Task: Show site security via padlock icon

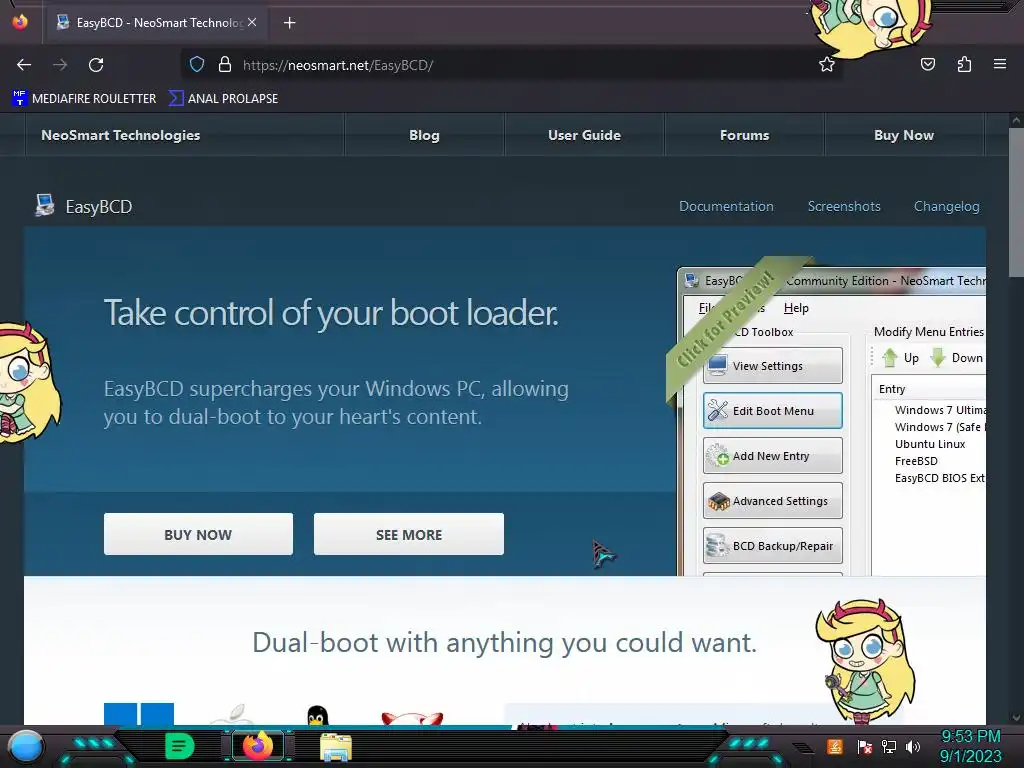Action: (225, 65)
